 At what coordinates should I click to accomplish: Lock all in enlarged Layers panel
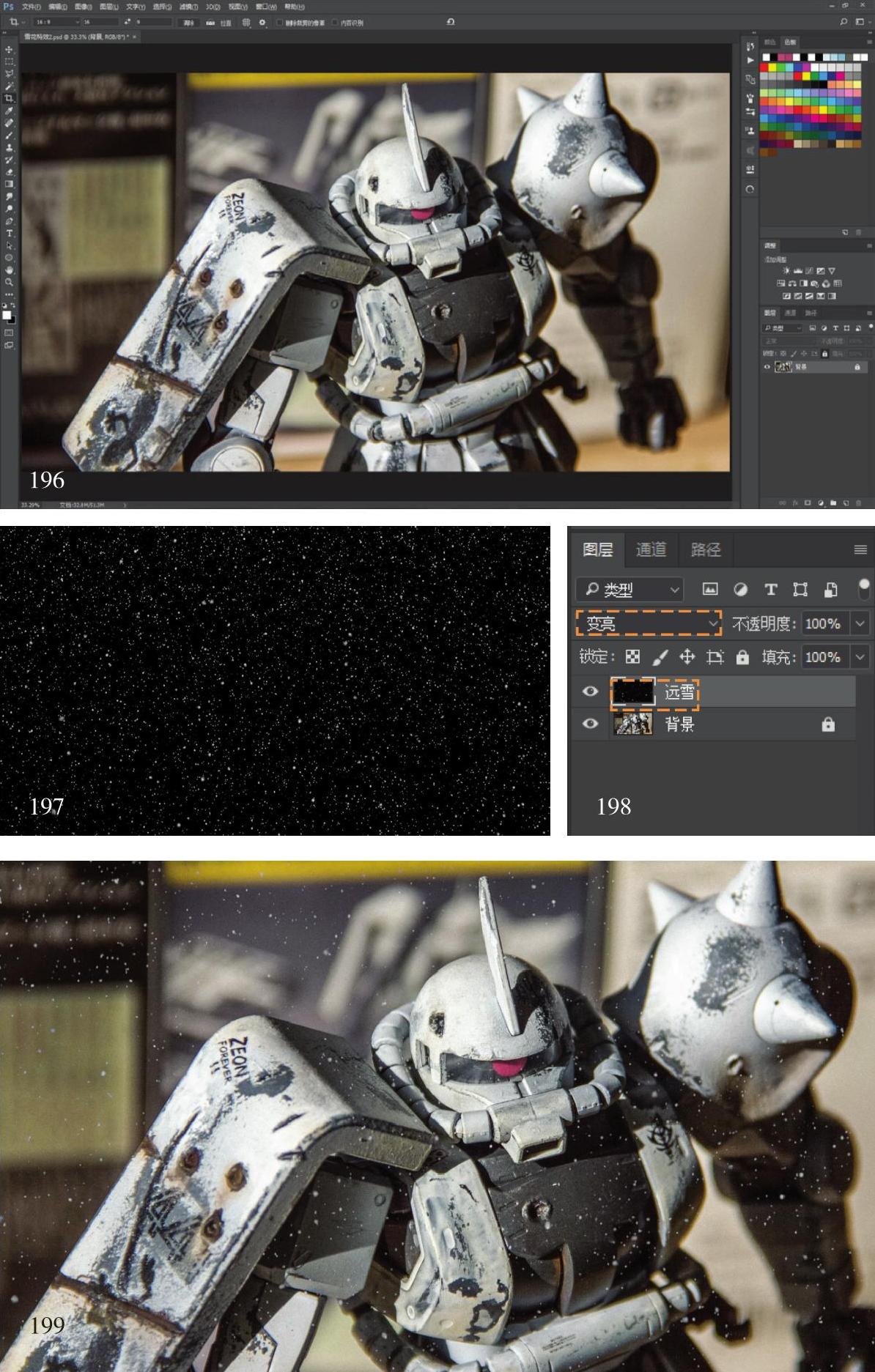742,657
